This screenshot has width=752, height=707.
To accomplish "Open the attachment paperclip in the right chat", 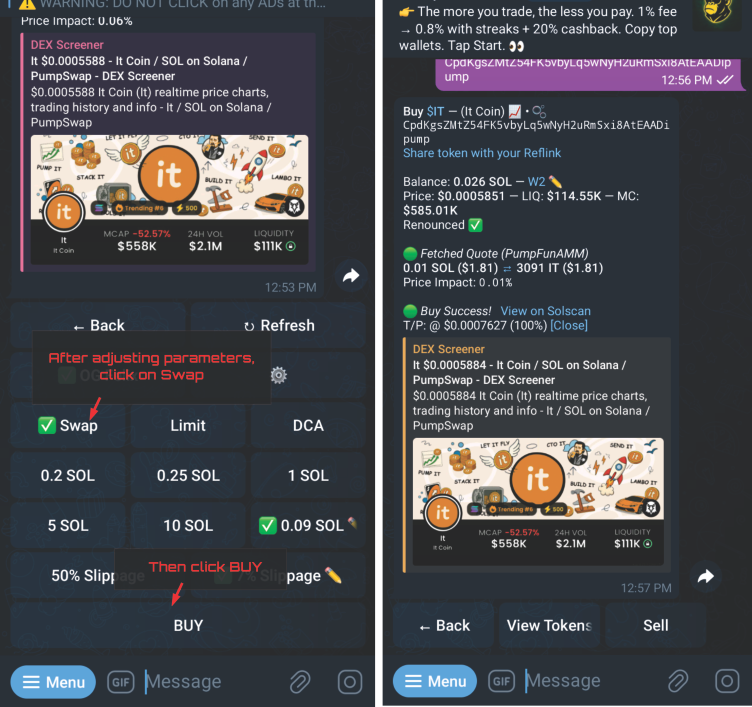I will 678,681.
